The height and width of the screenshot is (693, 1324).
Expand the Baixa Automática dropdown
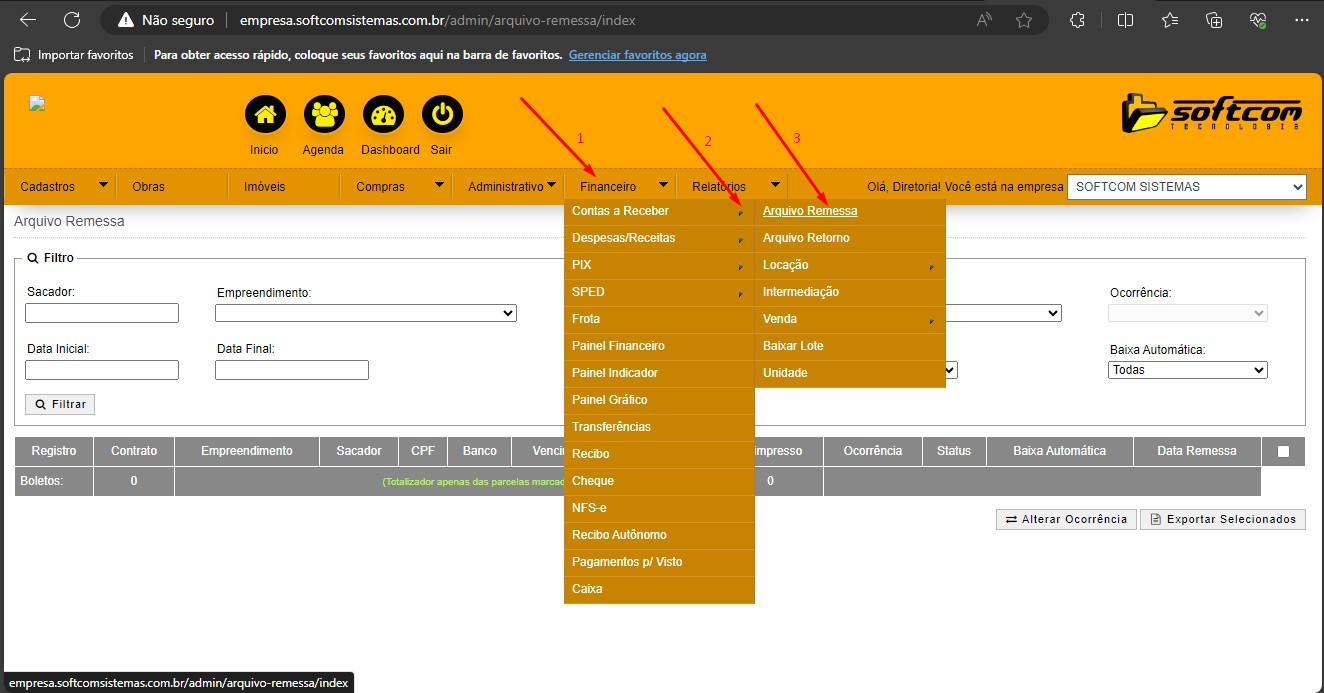pyautogui.click(x=1187, y=370)
